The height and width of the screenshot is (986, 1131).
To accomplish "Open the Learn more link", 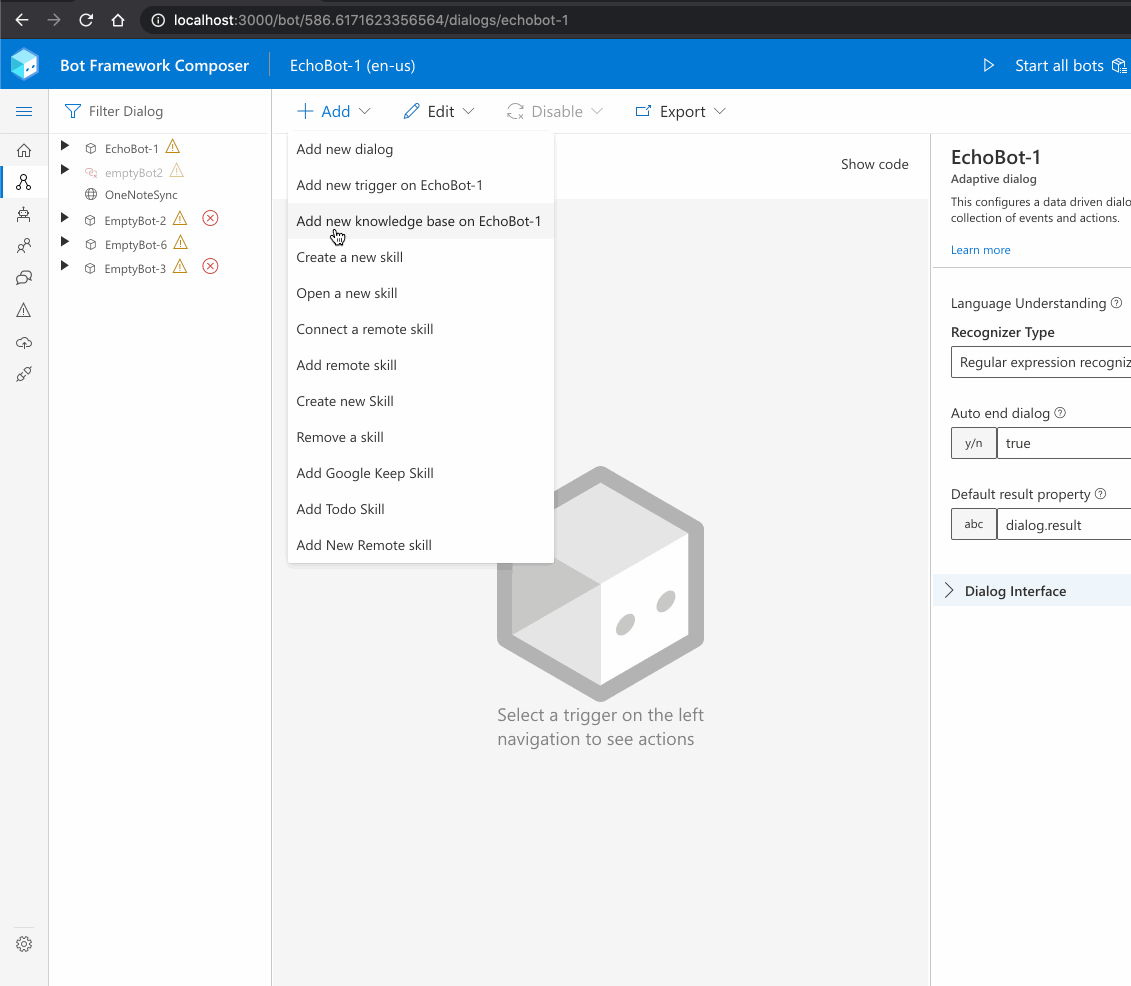I will (980, 250).
